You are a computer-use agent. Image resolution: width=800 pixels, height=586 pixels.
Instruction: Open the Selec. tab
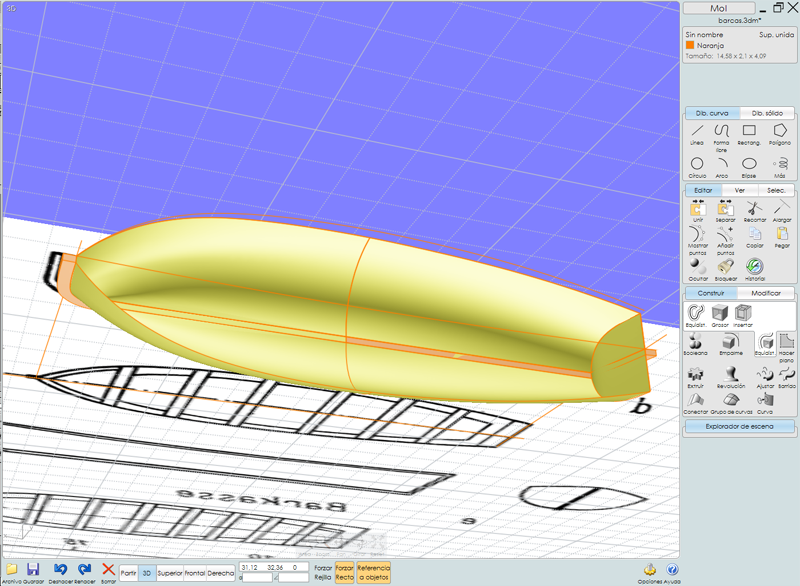(x=776, y=190)
